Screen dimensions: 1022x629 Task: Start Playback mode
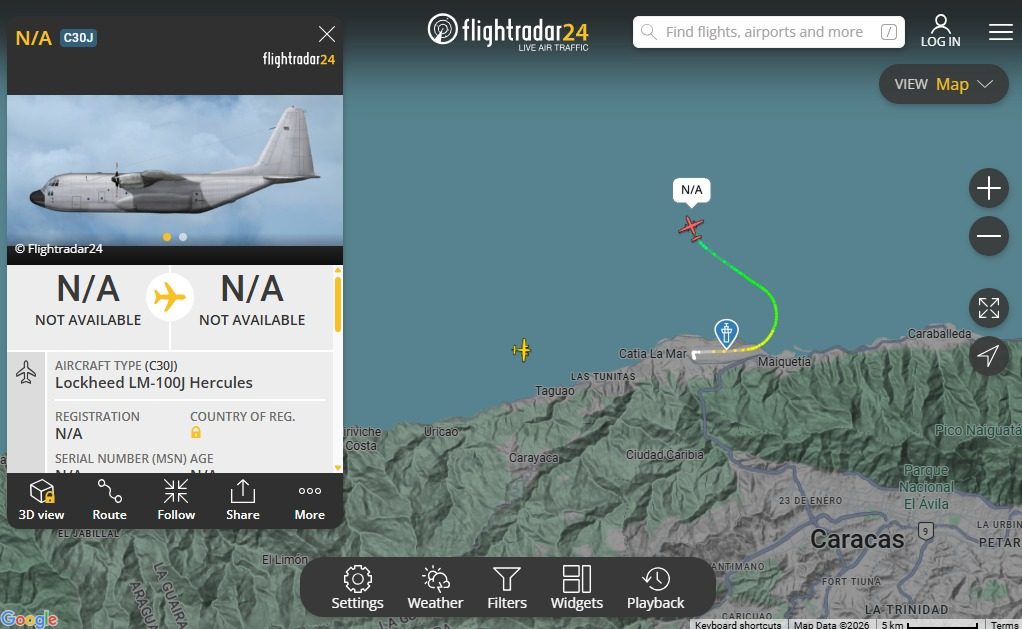click(x=656, y=588)
